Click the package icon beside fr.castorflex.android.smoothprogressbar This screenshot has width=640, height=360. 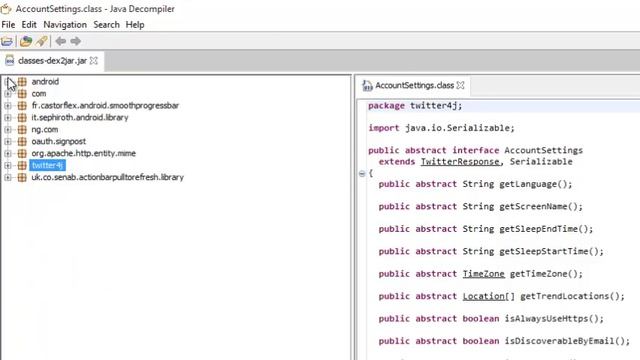pyautogui.click(x=22, y=106)
